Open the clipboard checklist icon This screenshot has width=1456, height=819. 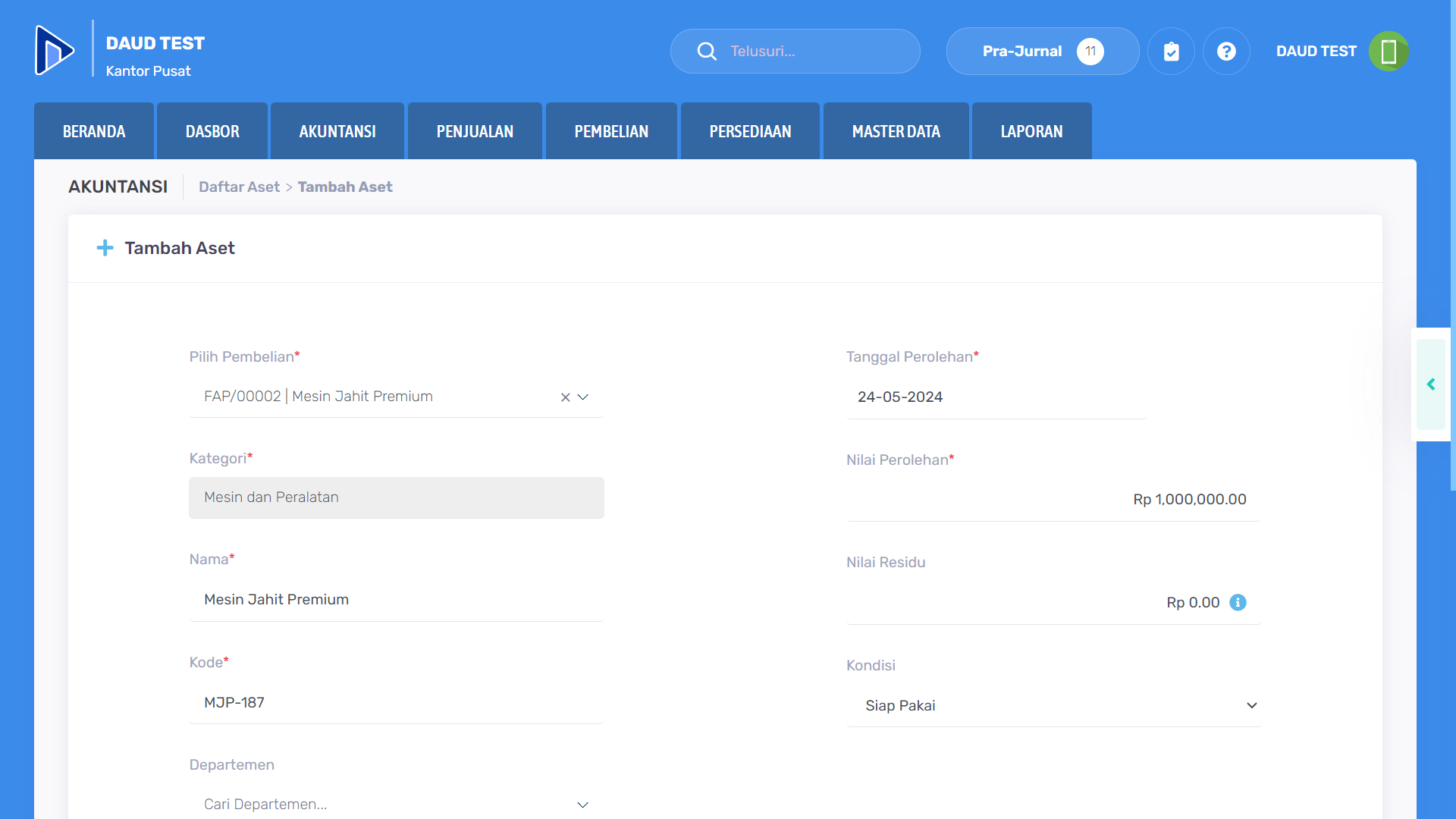pyautogui.click(x=1172, y=51)
